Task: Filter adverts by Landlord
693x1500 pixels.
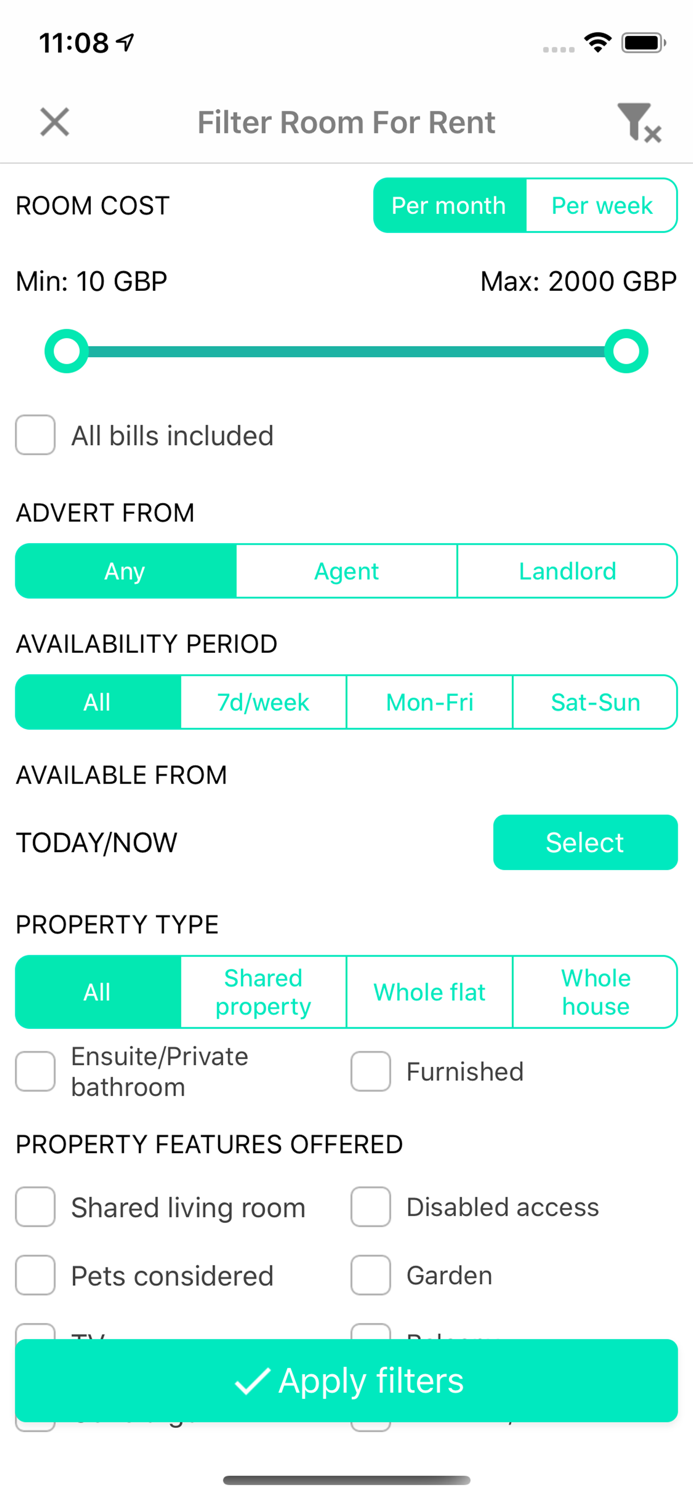Action: 567,571
